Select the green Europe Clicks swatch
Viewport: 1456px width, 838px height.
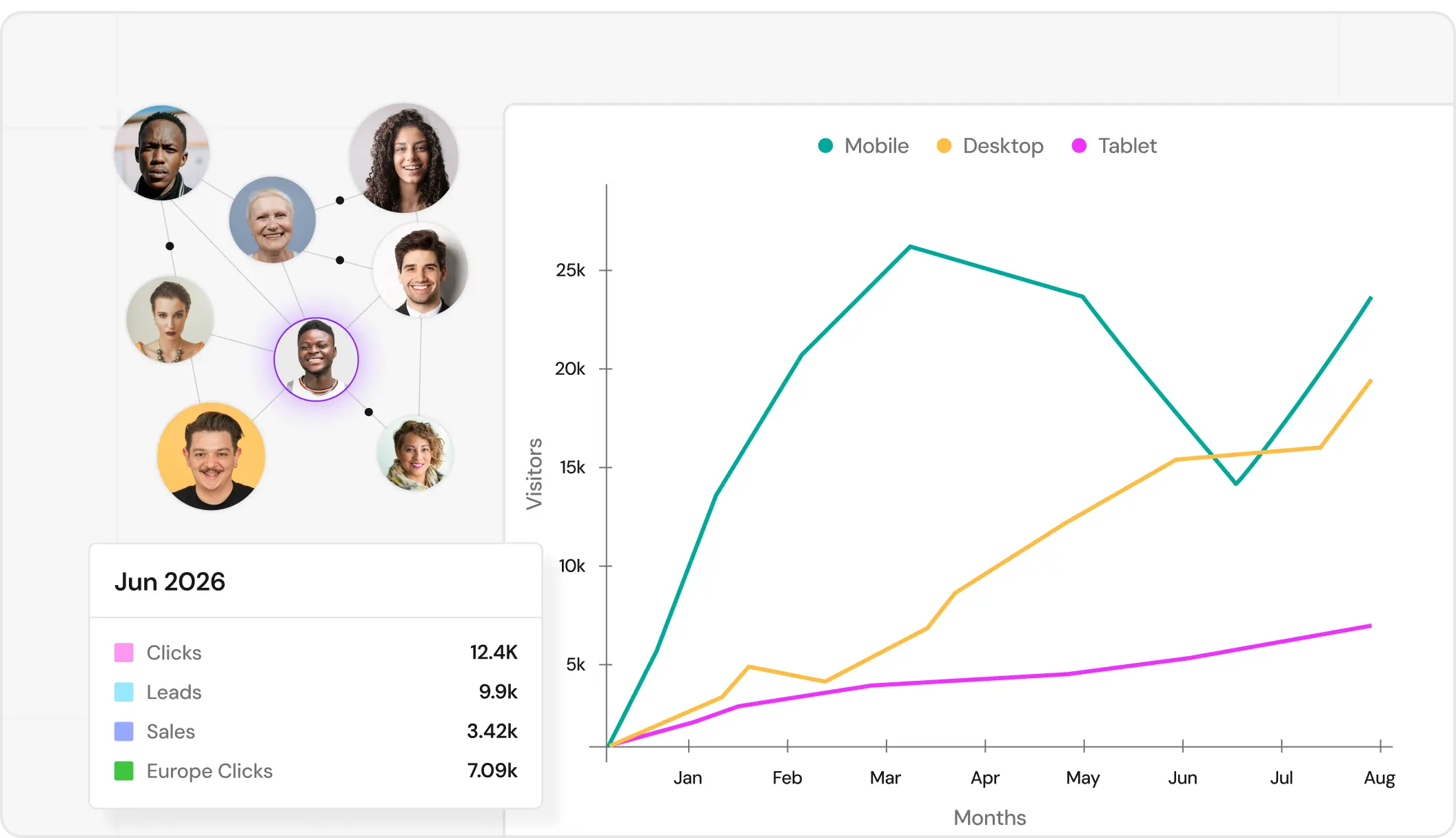123,770
